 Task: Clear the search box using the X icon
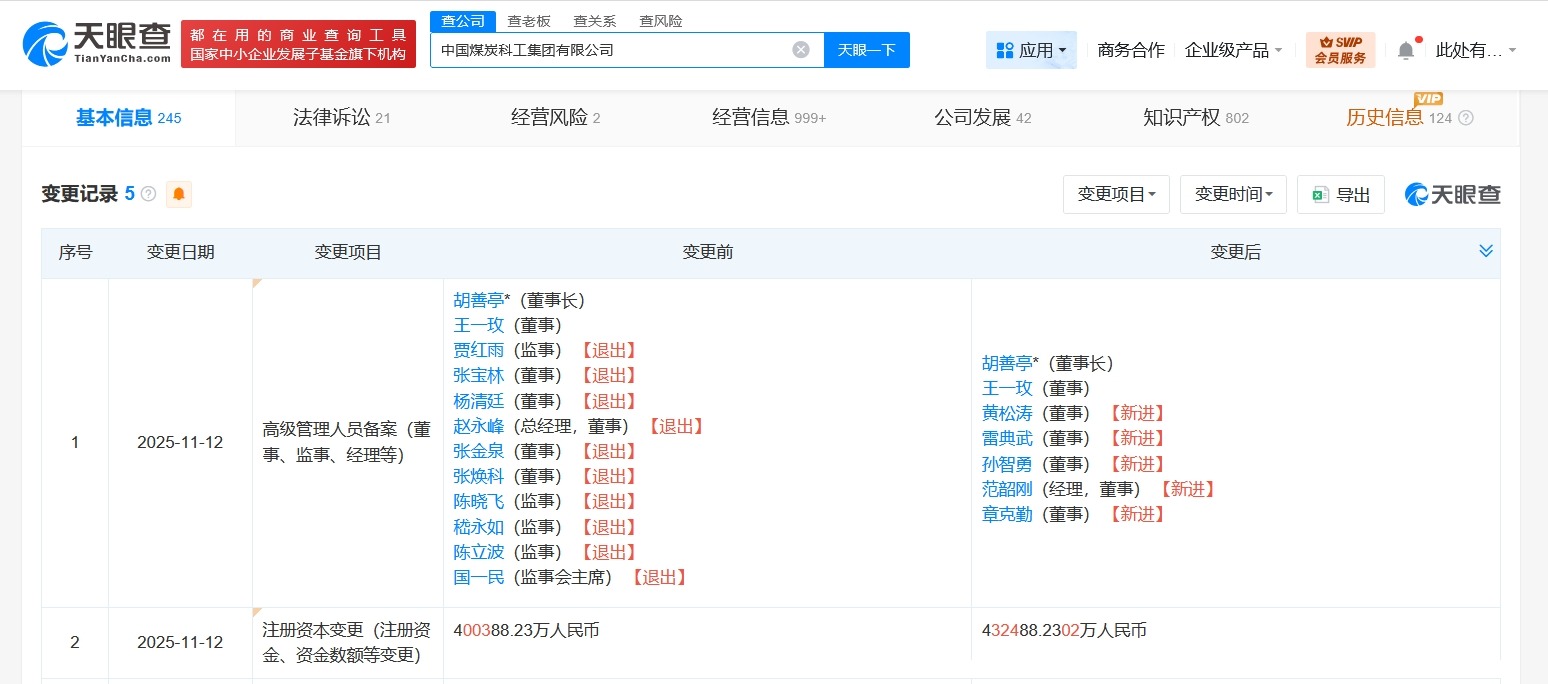800,49
